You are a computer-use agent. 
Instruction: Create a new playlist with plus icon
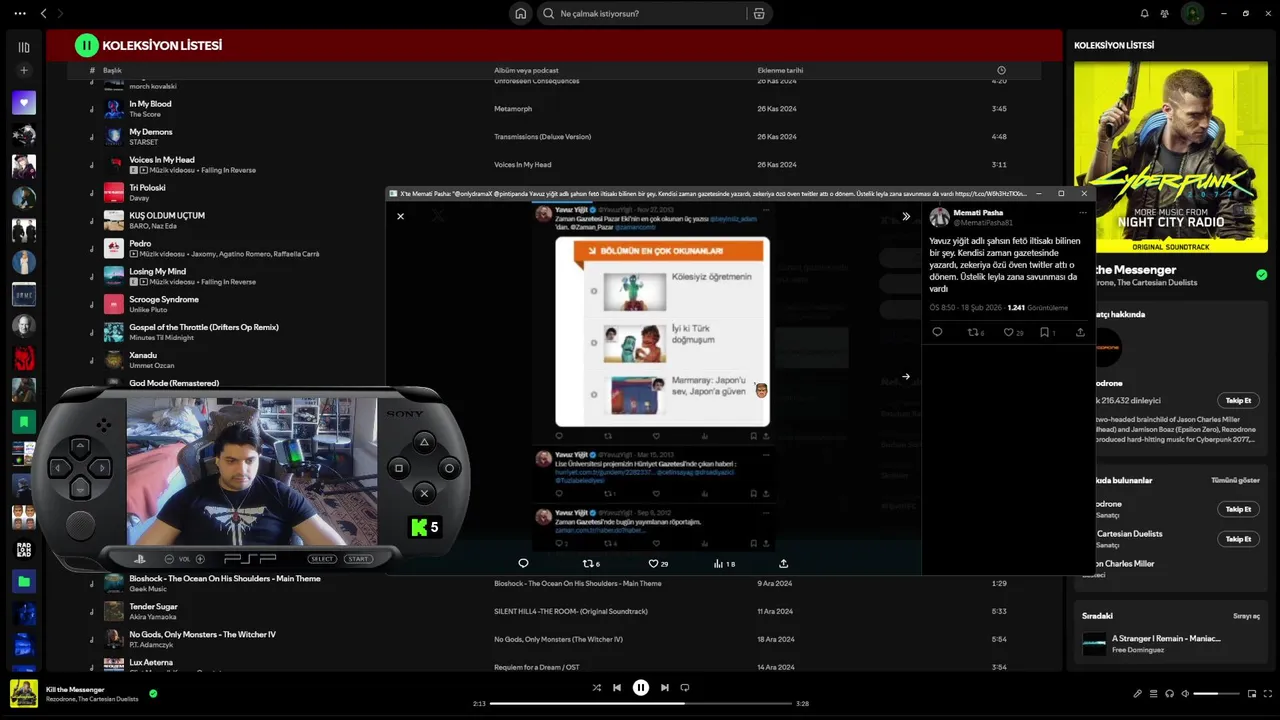point(24,71)
